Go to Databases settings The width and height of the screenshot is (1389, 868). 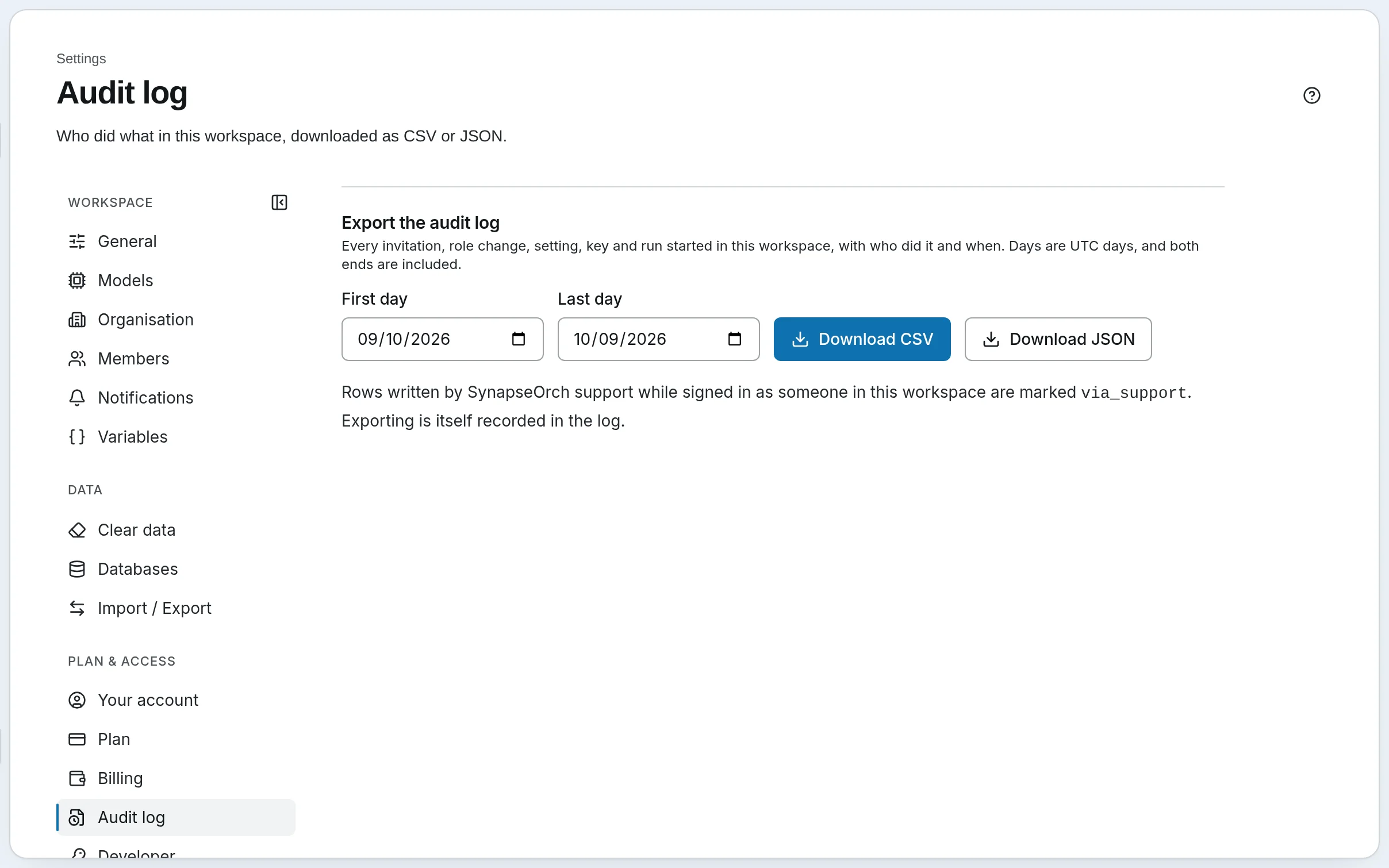point(176,569)
